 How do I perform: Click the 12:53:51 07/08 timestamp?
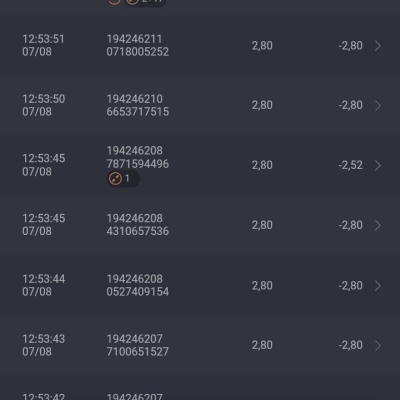(x=43, y=45)
